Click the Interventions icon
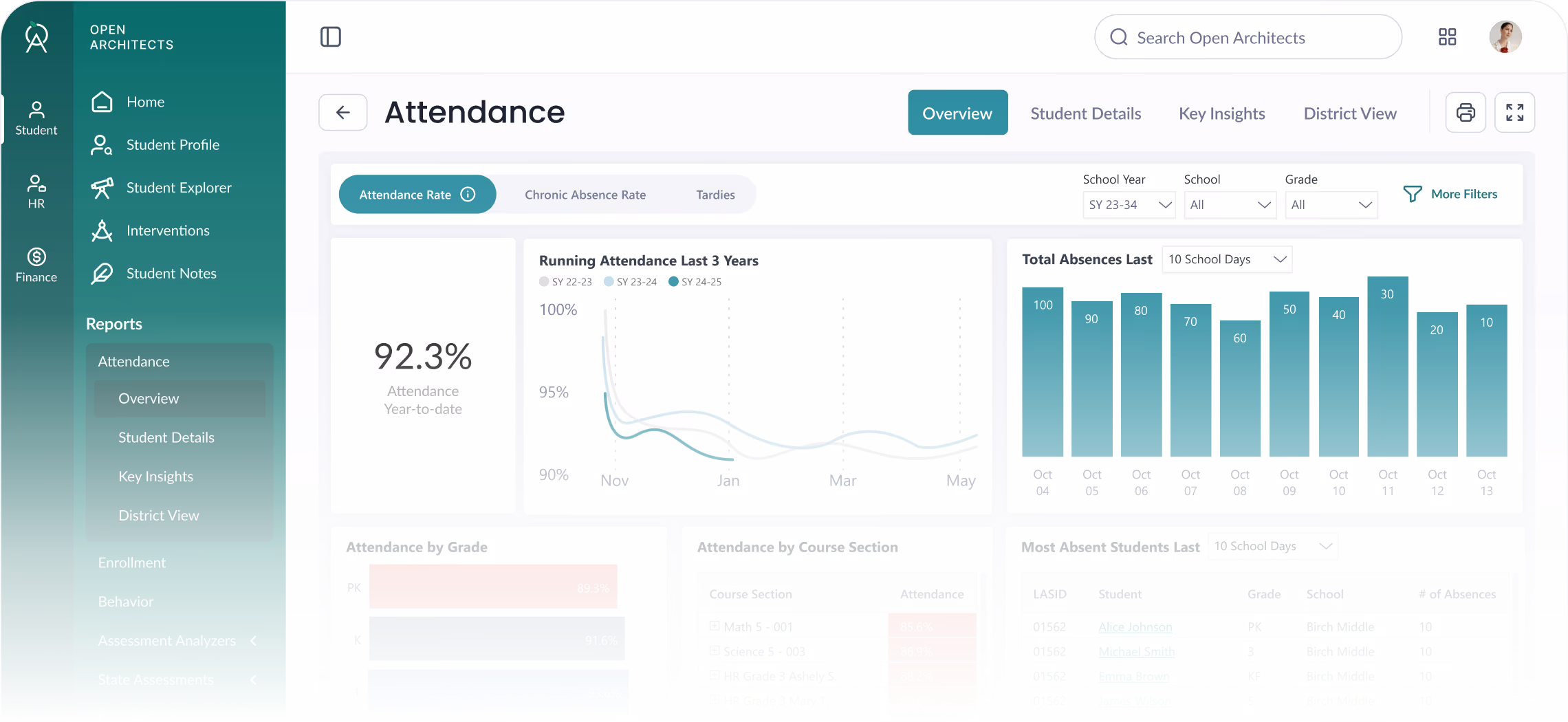Image resolution: width=1568 pixels, height=722 pixels. coord(101,231)
